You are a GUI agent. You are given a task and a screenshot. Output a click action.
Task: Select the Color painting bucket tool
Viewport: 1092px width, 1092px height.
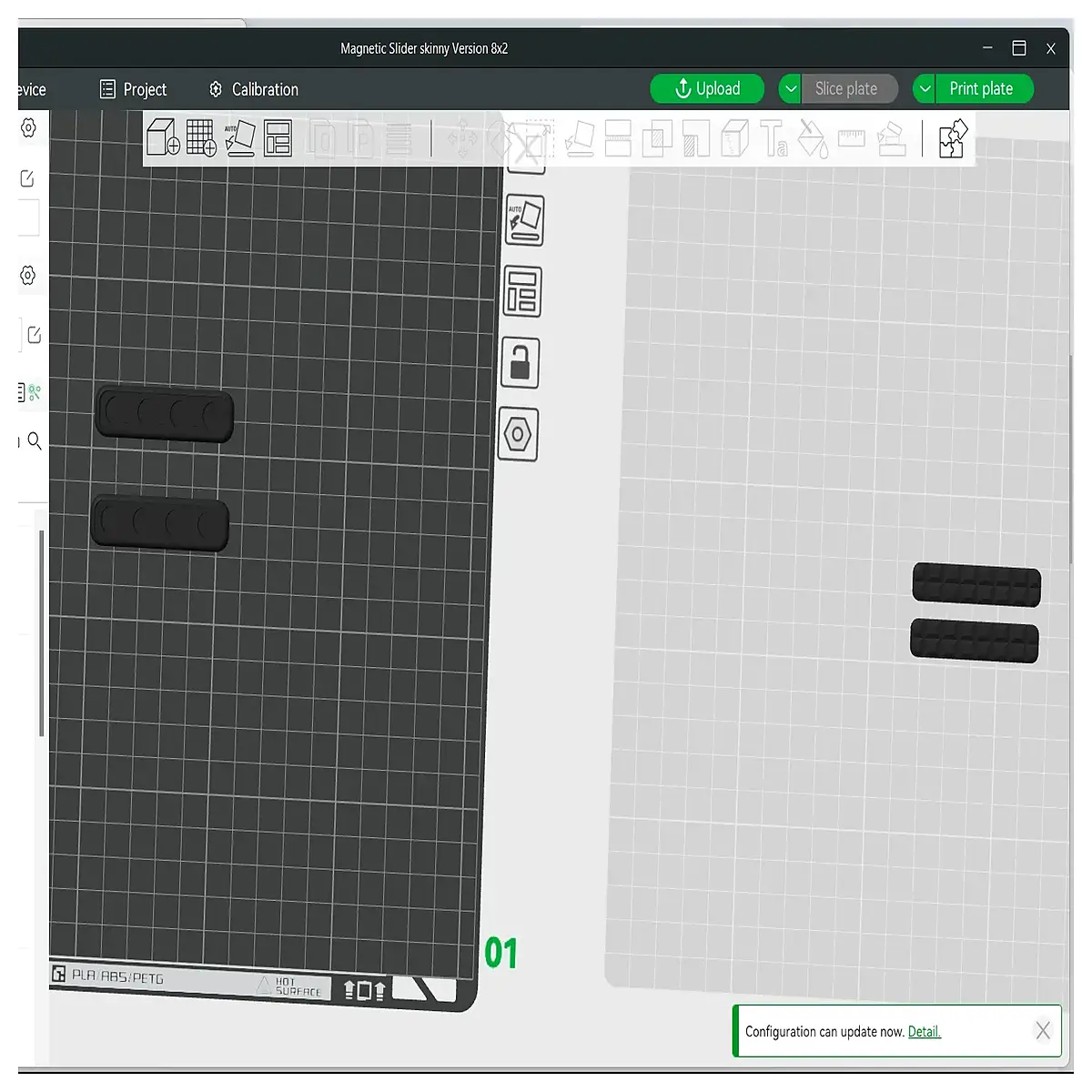(x=812, y=139)
